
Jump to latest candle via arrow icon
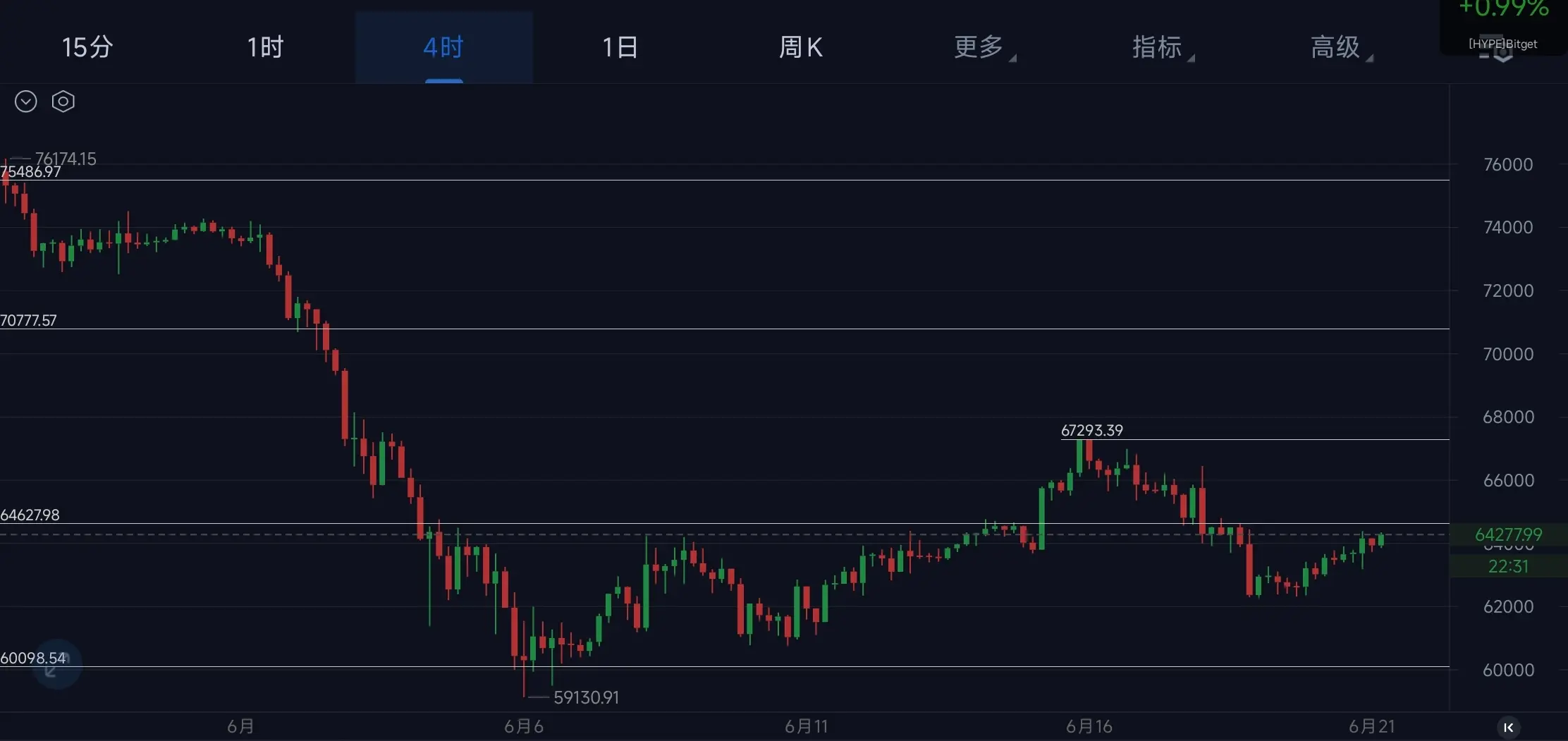pos(1508,727)
